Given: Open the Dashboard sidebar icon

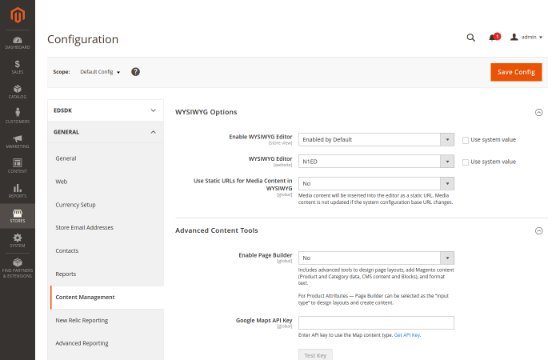Looking at the screenshot, I should click(18, 43).
